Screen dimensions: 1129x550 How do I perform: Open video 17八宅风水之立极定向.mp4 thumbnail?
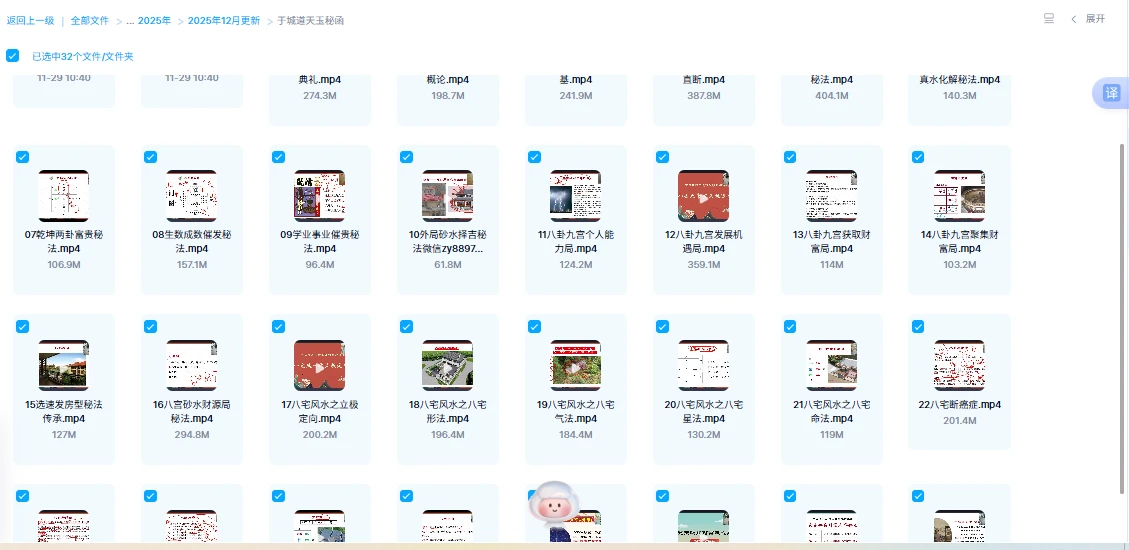(x=319, y=365)
